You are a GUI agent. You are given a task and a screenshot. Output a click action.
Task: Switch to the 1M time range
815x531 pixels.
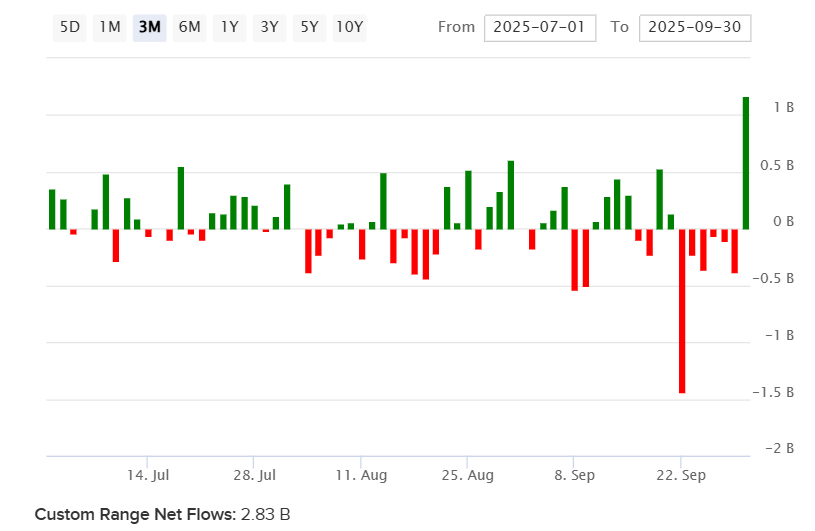tap(110, 27)
